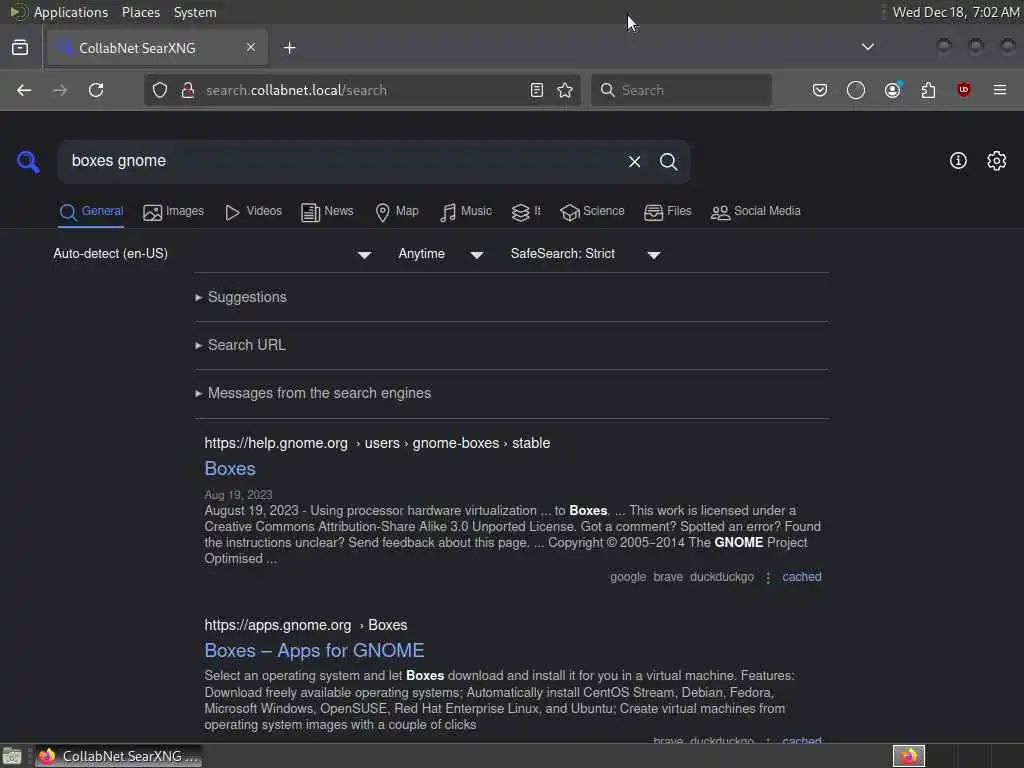Open the Boxes help result link
Viewport: 1024px width, 768px height.
pos(230,468)
